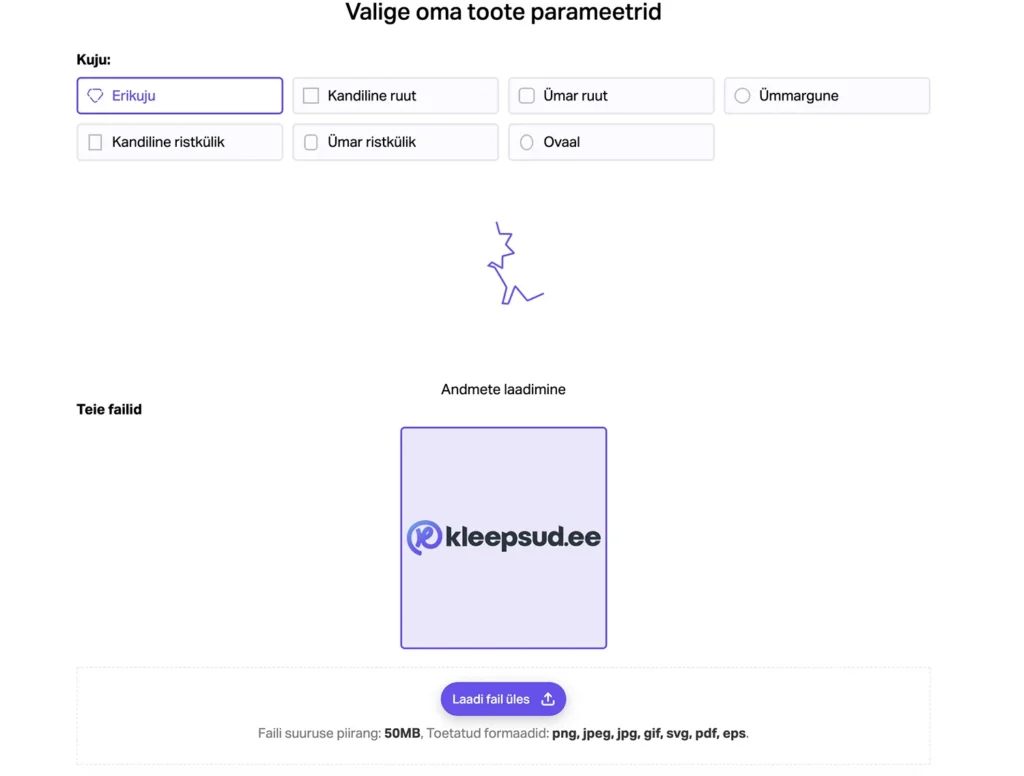Click the square icon for Kandiline ruut

(x=311, y=95)
